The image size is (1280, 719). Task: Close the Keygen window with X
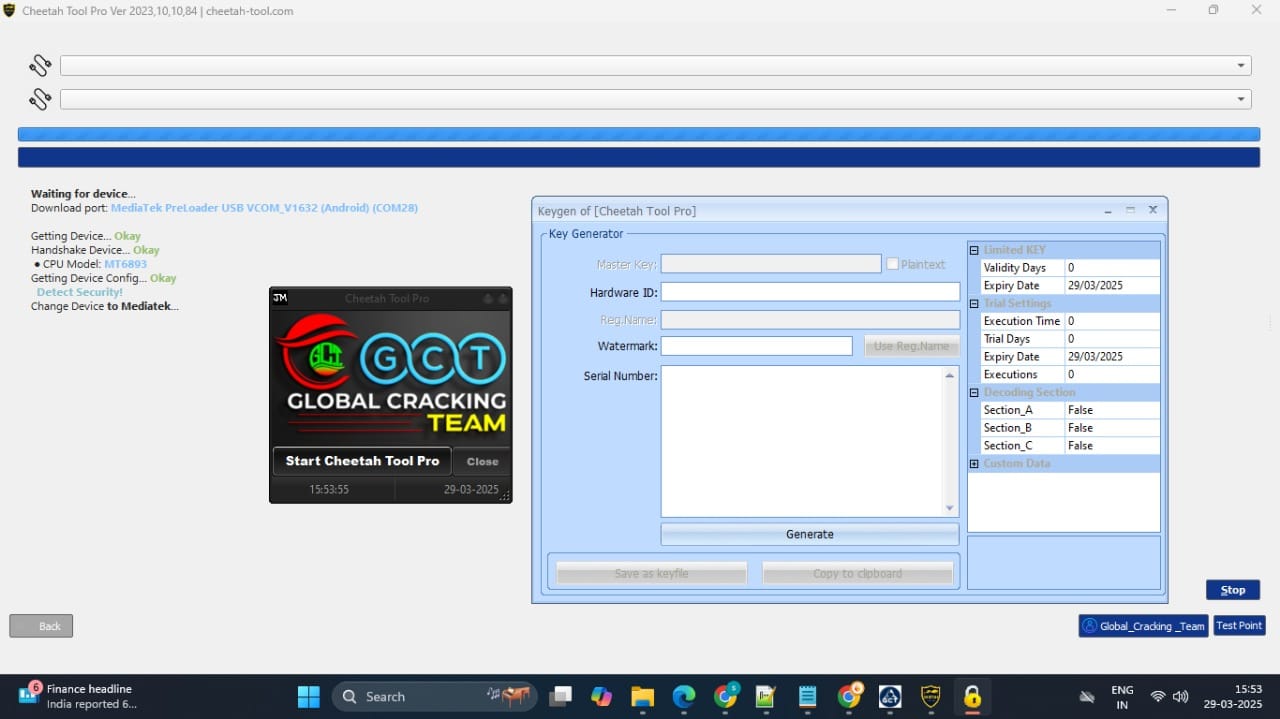[x=1153, y=211]
